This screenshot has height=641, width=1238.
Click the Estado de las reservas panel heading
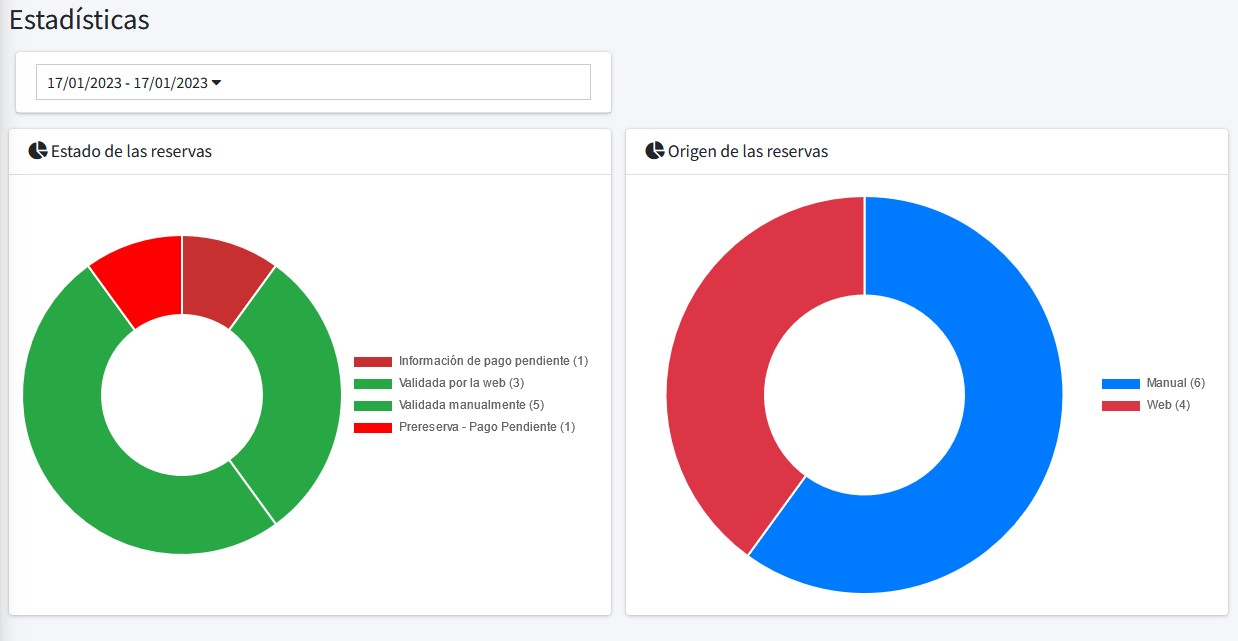tap(131, 152)
